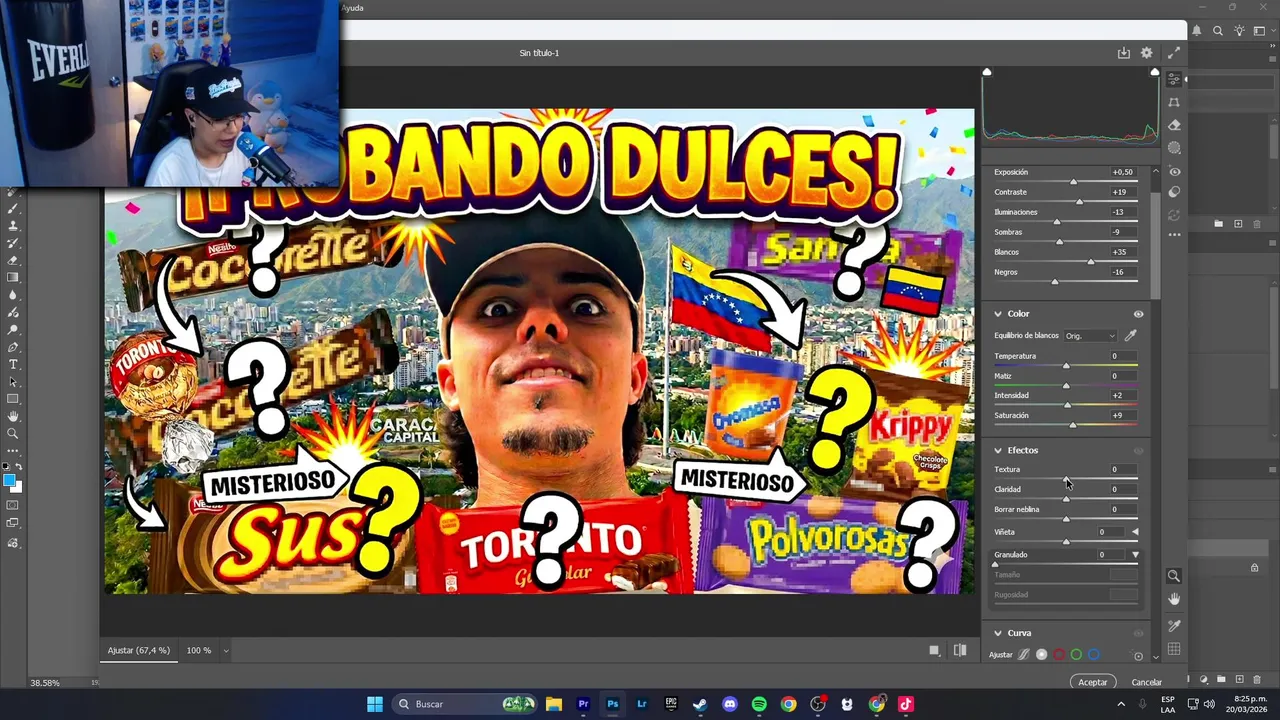The width and height of the screenshot is (1280, 720).
Task: Toggle Curva section visibility eye
Action: pos(1138,633)
